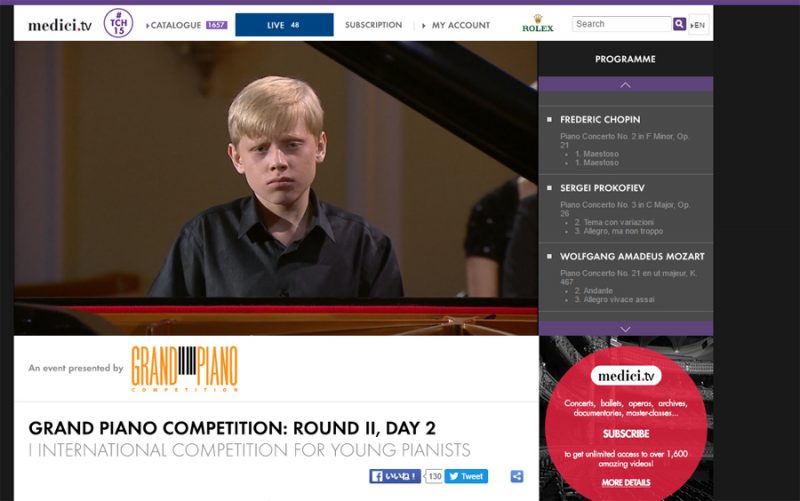The image size is (800, 501).
Task: Click More Details in red circle
Action: [626, 483]
